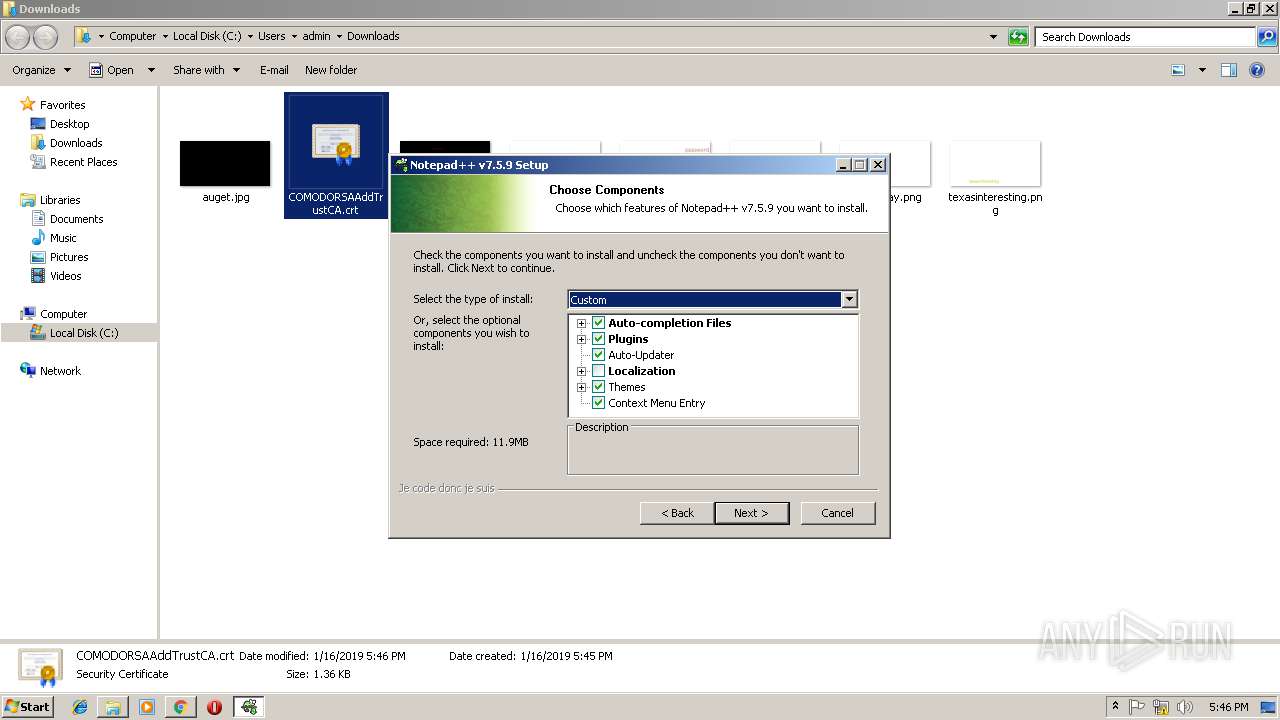Open volume control in tray
The height and width of the screenshot is (720, 1280).
(1185, 707)
